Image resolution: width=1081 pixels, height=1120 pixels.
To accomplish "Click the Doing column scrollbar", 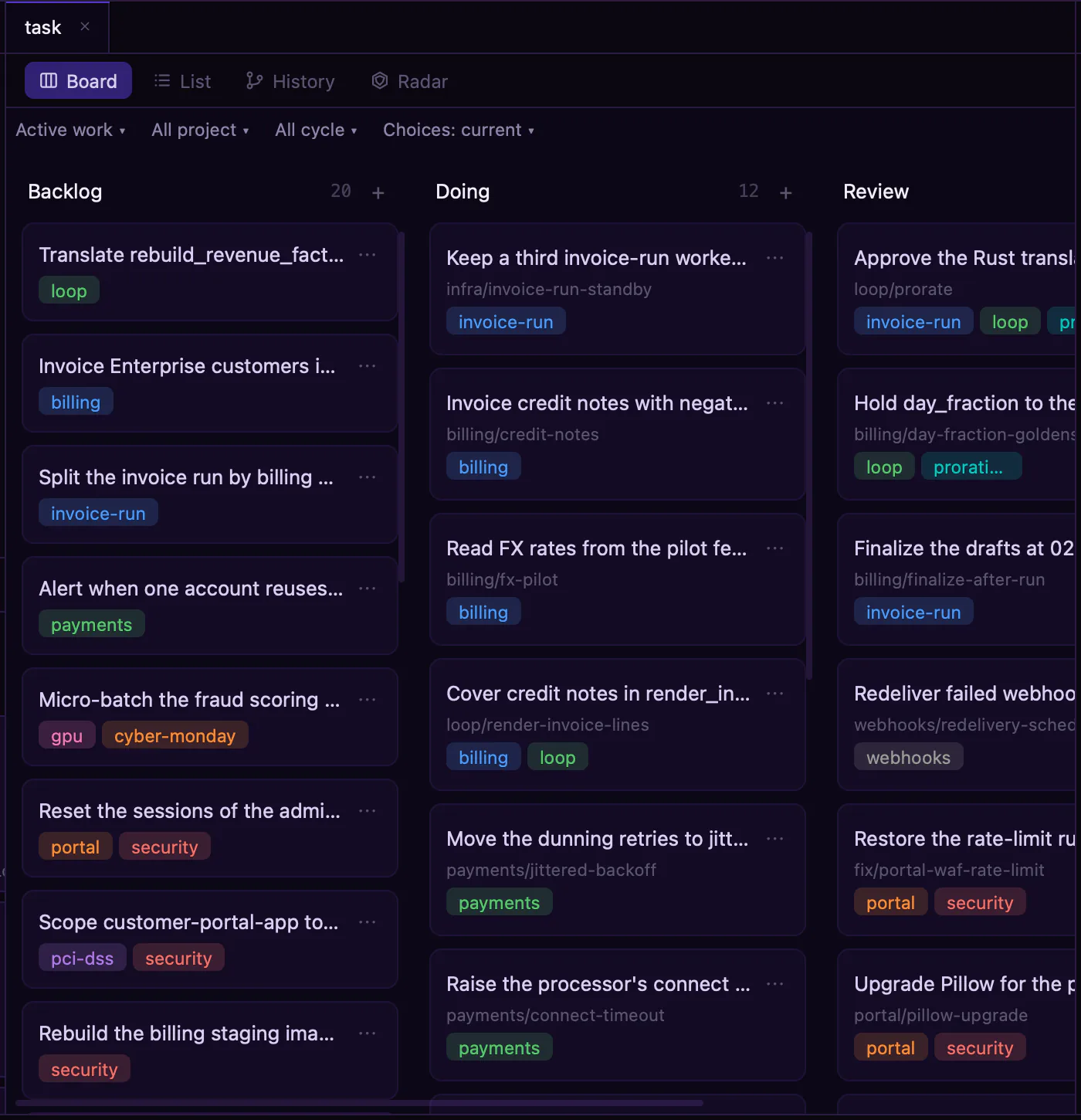I will pos(808,456).
